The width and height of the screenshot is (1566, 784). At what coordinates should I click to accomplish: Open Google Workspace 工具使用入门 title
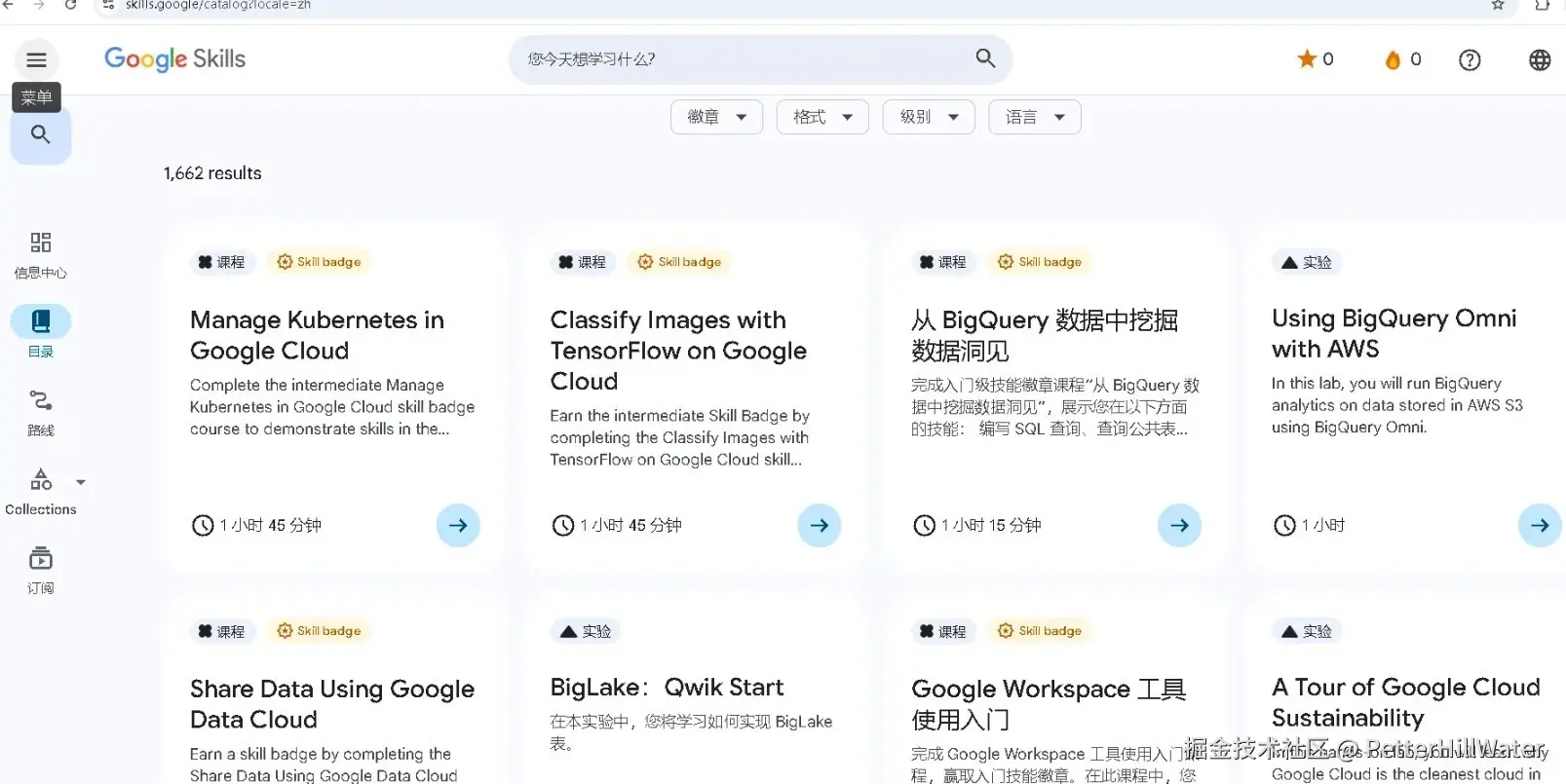[1049, 704]
